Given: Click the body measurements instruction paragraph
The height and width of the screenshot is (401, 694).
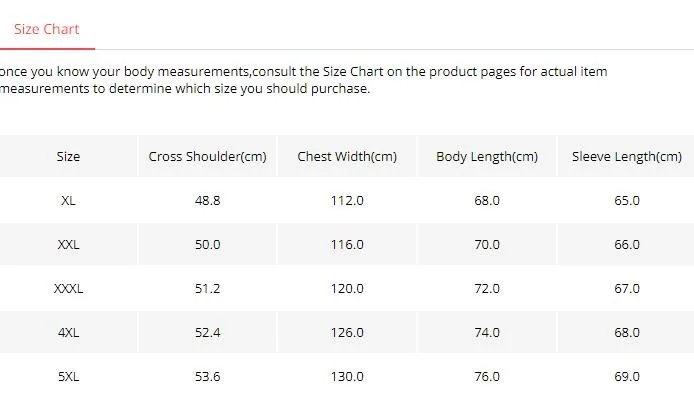Looking at the screenshot, I should [x=304, y=80].
